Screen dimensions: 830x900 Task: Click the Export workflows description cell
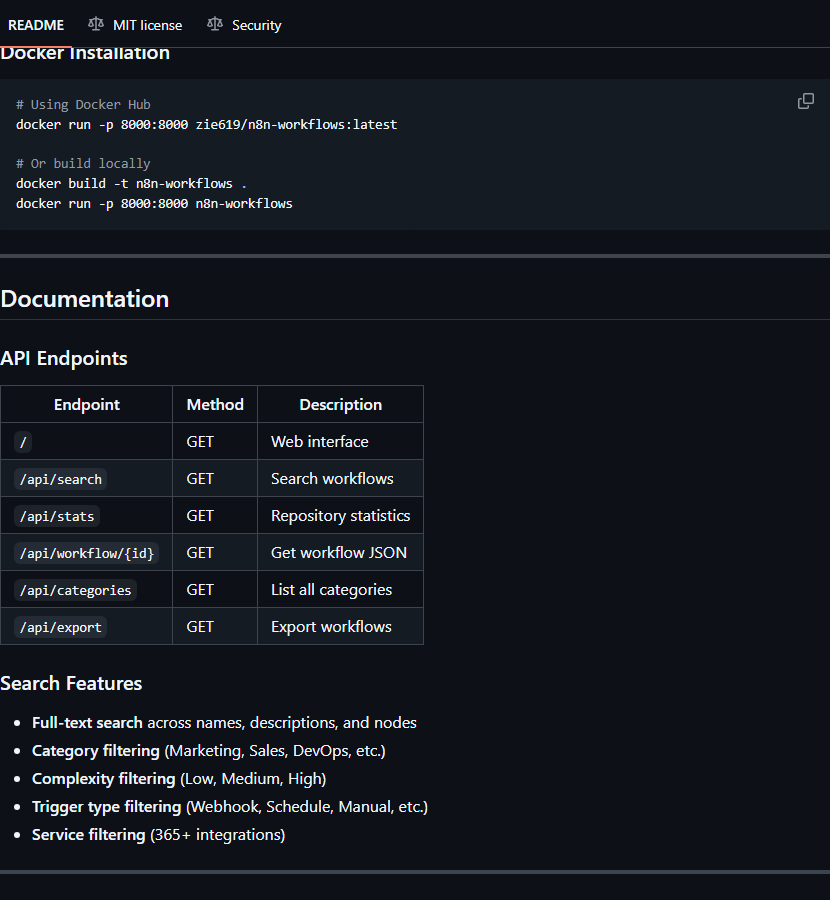(x=331, y=627)
